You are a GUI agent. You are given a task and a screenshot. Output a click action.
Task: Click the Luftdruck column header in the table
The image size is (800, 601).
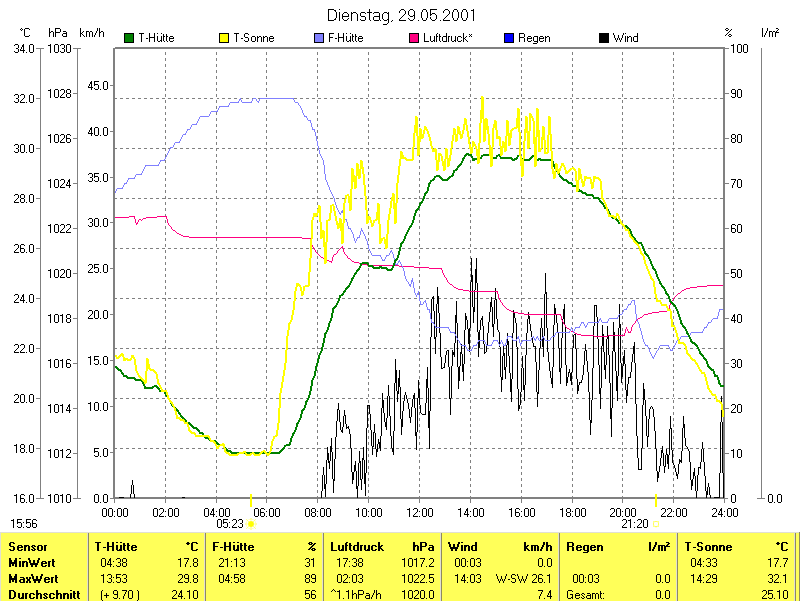point(357,547)
